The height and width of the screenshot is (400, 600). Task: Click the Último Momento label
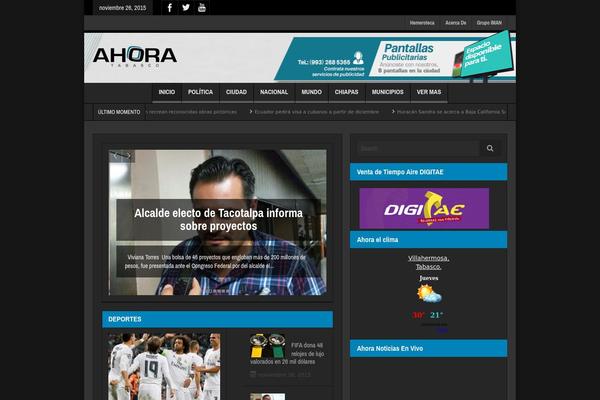[119, 112]
